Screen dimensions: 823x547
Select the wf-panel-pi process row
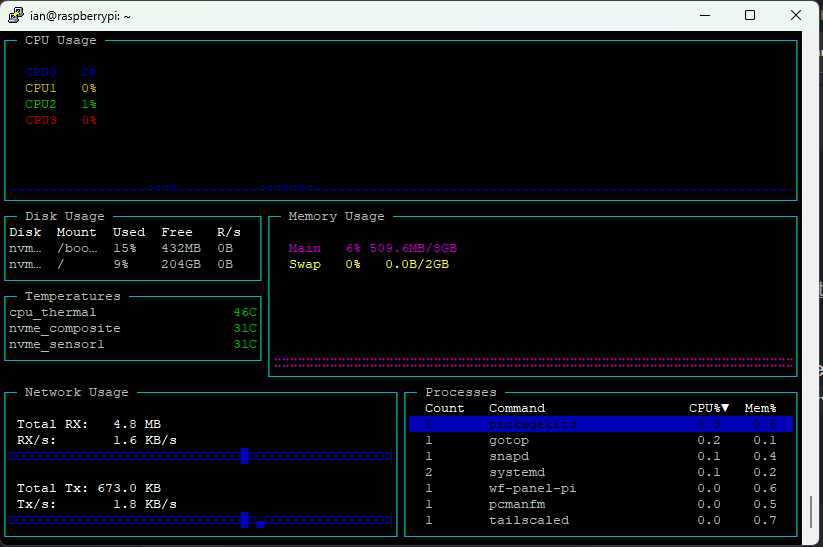click(x=601, y=488)
